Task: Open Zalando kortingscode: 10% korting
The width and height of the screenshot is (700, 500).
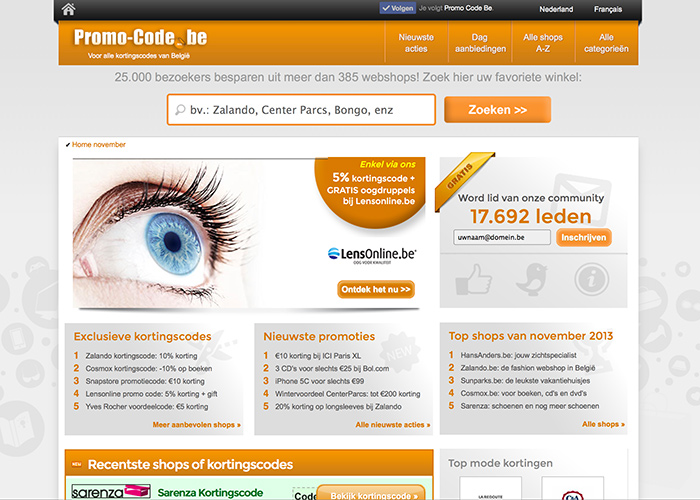Action: (x=141, y=356)
